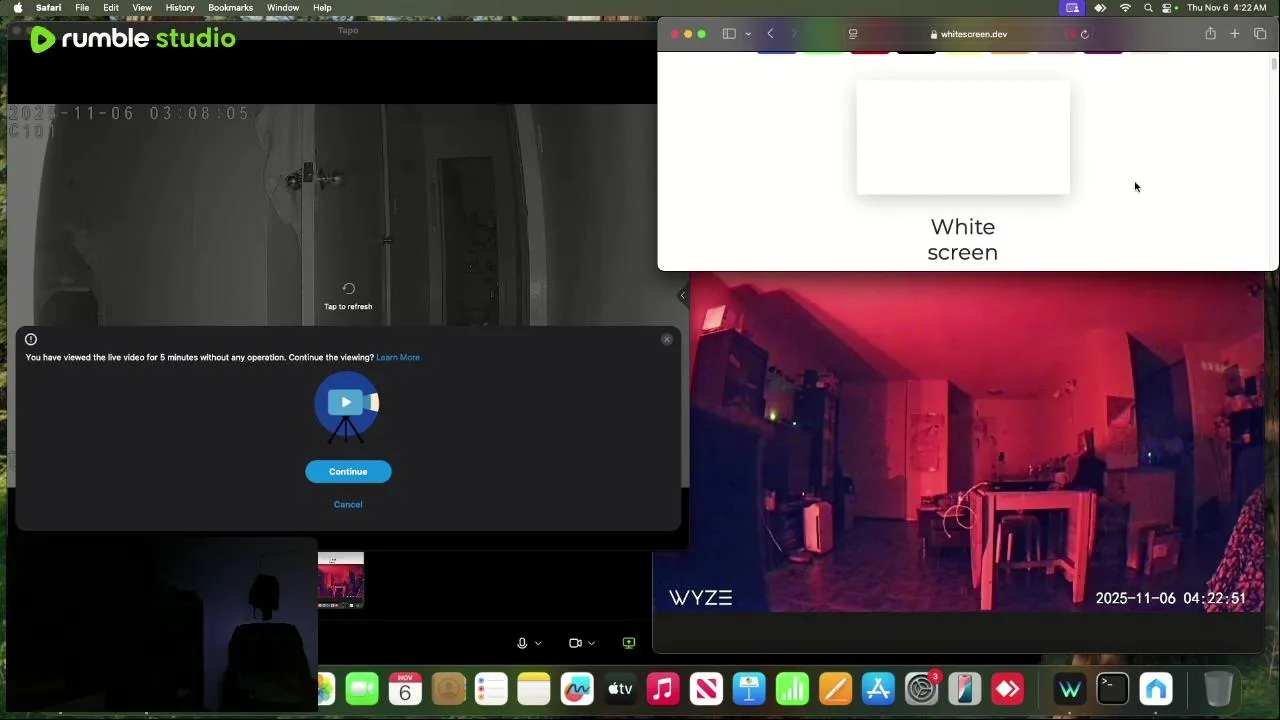The width and height of the screenshot is (1280, 720).
Task: Click the info icon in the viewing dialog
Action: (31, 339)
